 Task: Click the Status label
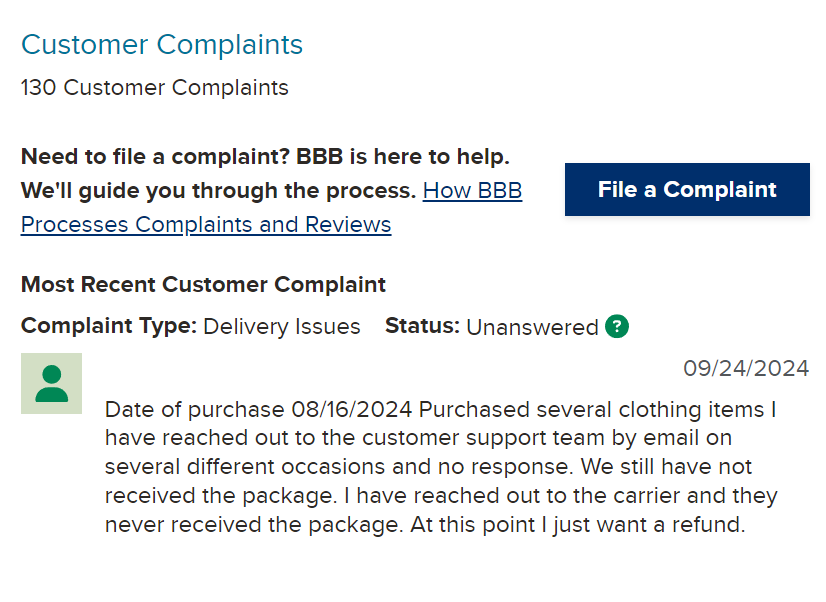coord(422,326)
